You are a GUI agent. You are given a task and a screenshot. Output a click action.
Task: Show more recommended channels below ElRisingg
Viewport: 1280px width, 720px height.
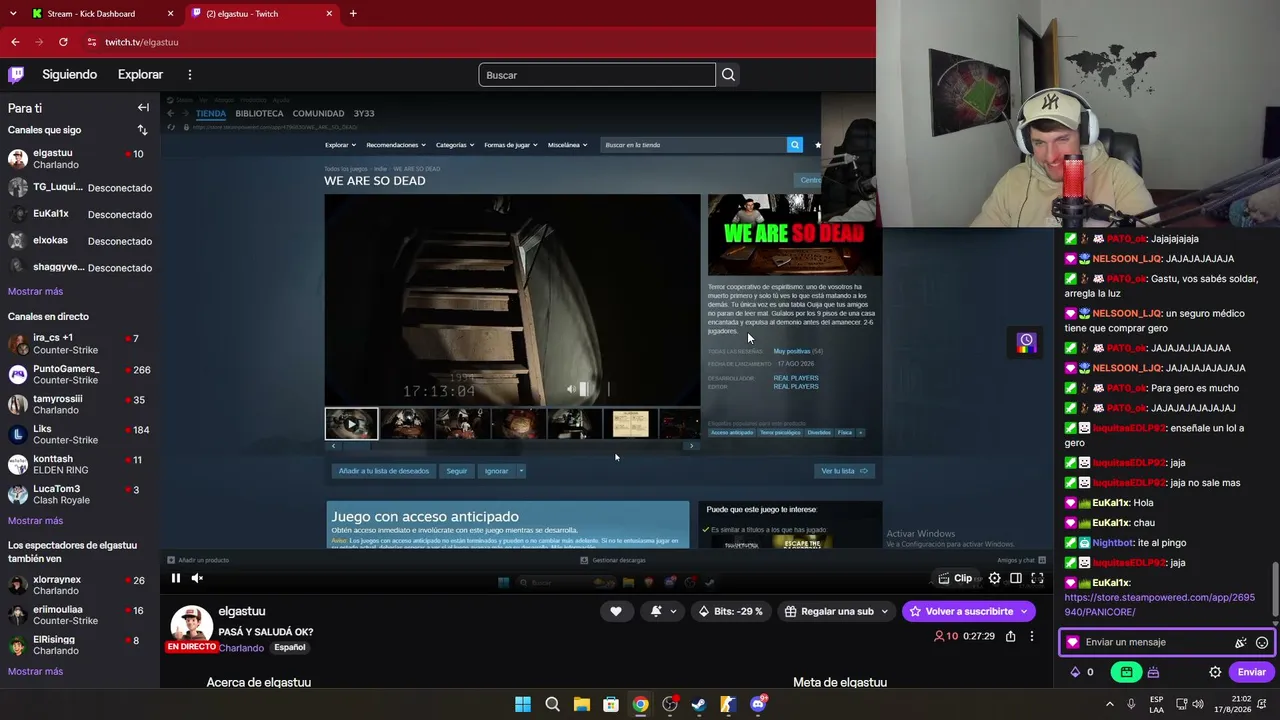[35, 671]
